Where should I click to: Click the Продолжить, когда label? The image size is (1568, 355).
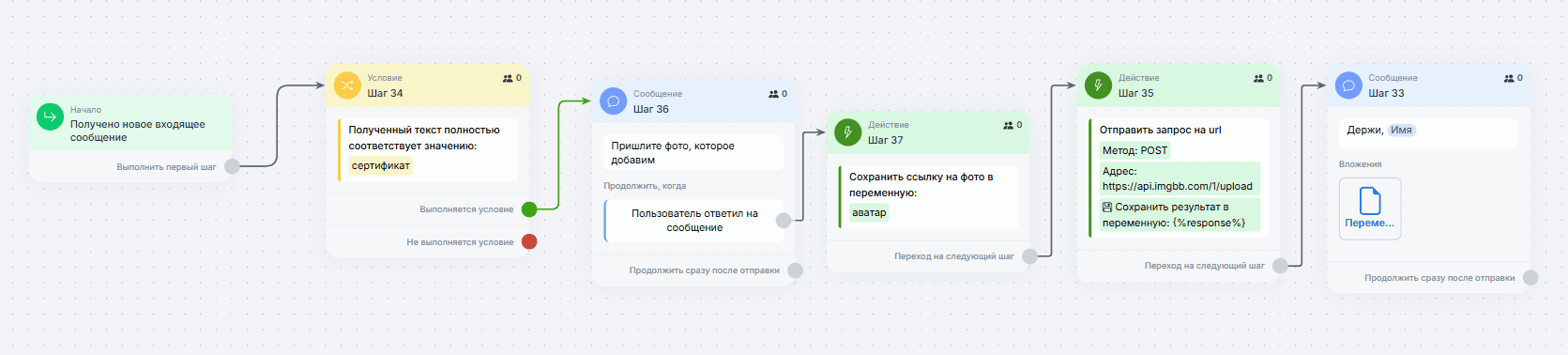pyautogui.click(x=645, y=186)
